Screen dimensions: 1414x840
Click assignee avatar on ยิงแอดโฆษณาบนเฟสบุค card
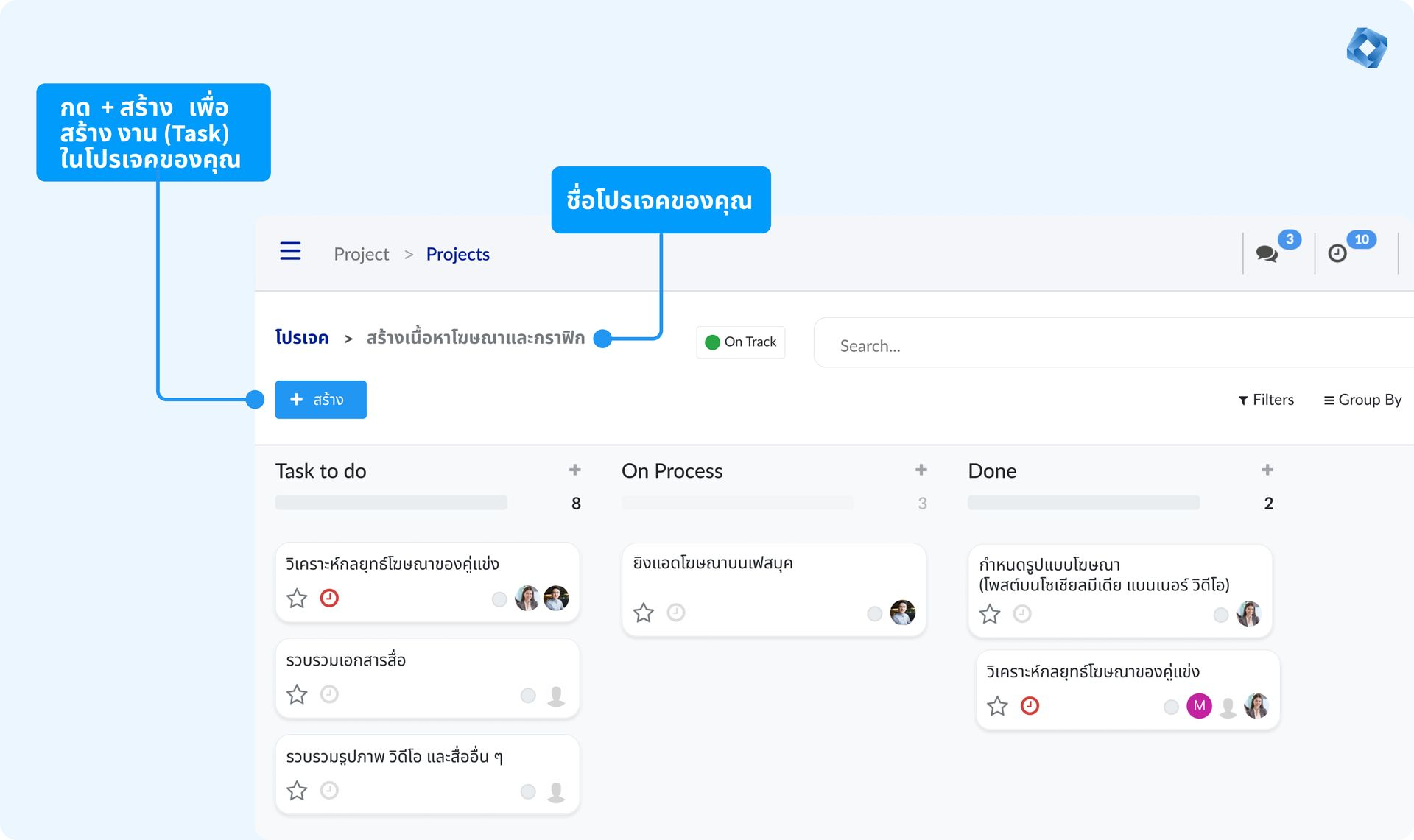(x=903, y=613)
